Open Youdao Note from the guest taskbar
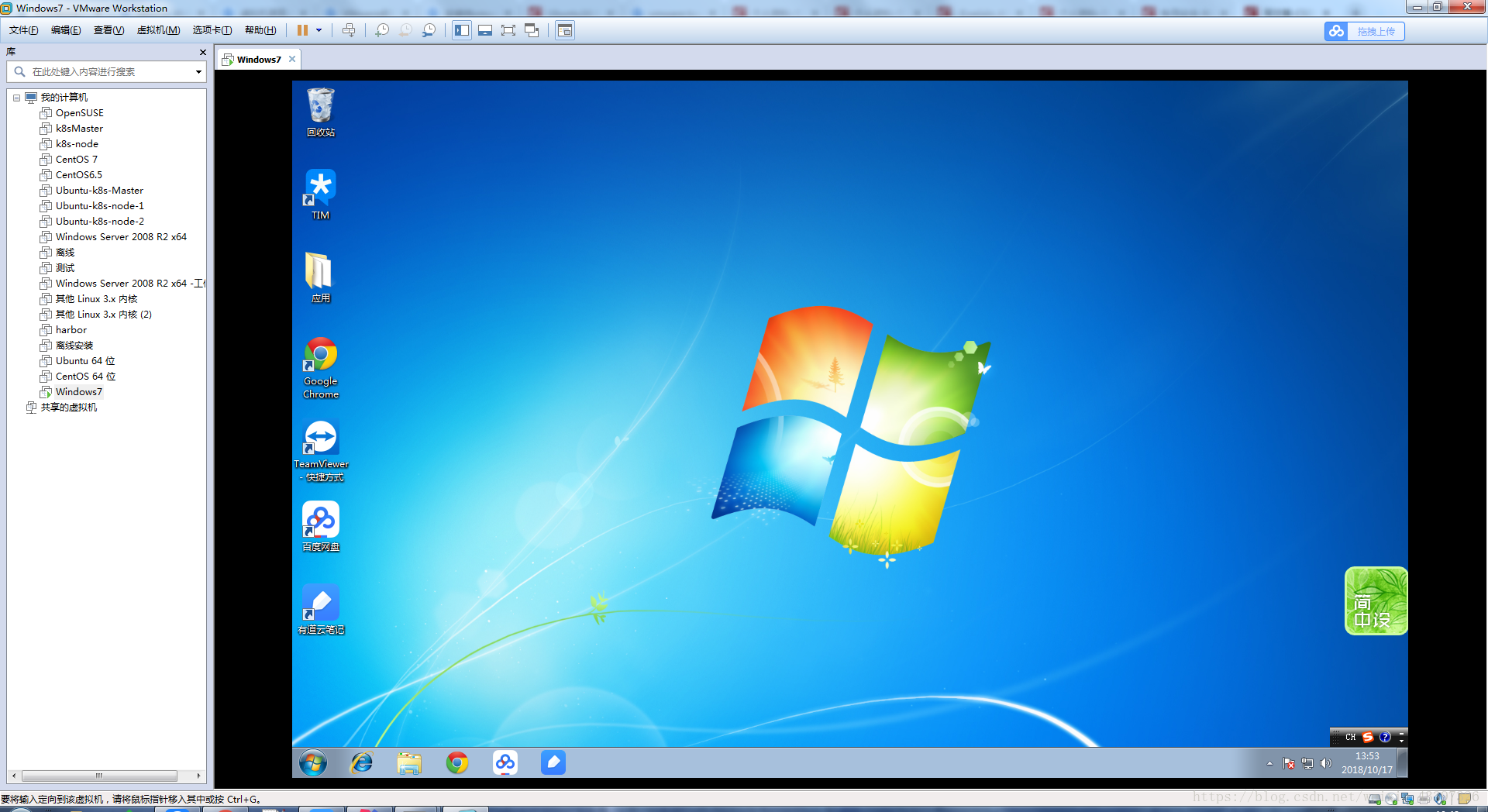 pos(553,763)
